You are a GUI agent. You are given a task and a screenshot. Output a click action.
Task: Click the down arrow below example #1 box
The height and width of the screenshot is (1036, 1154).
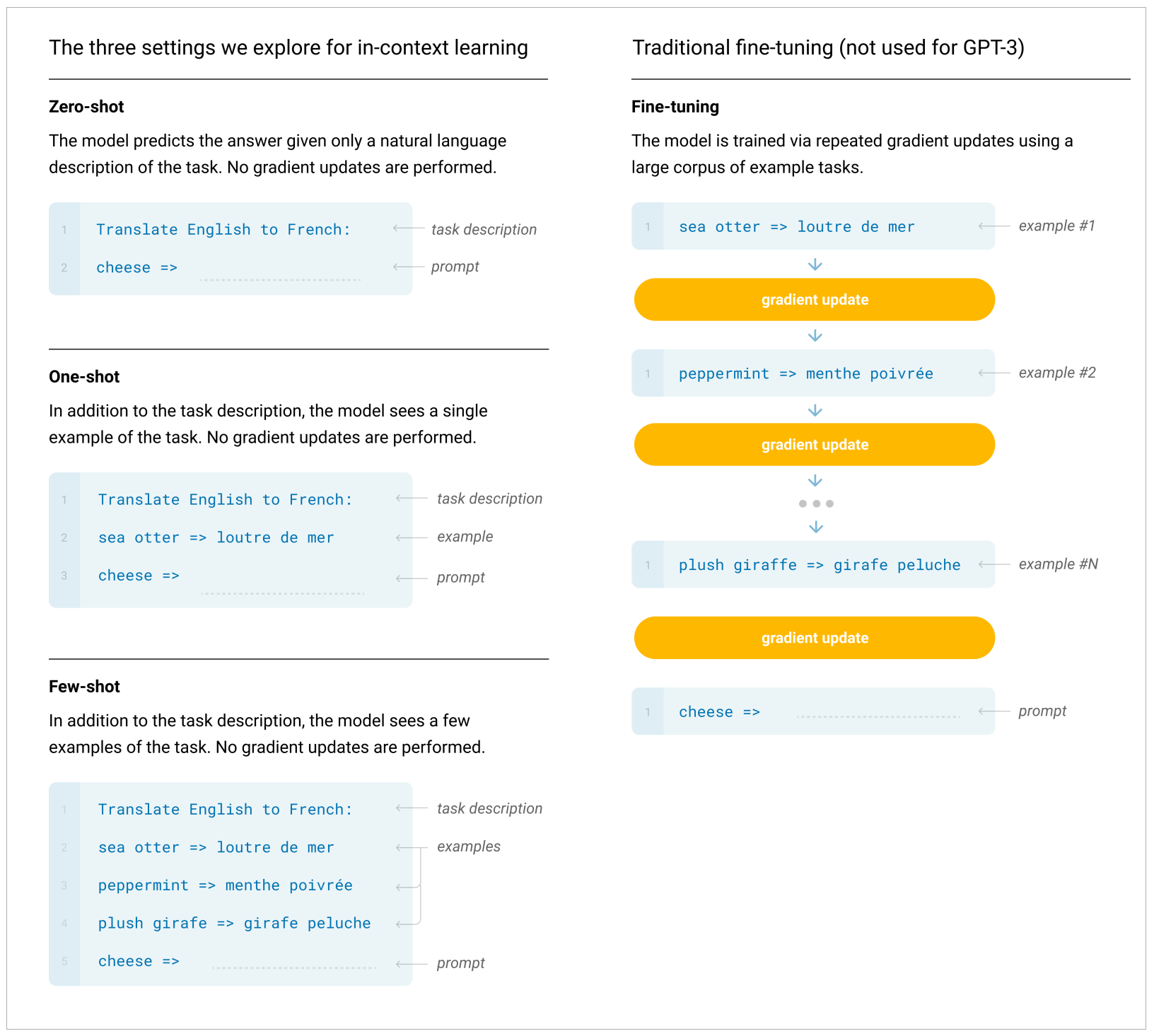tap(815, 264)
